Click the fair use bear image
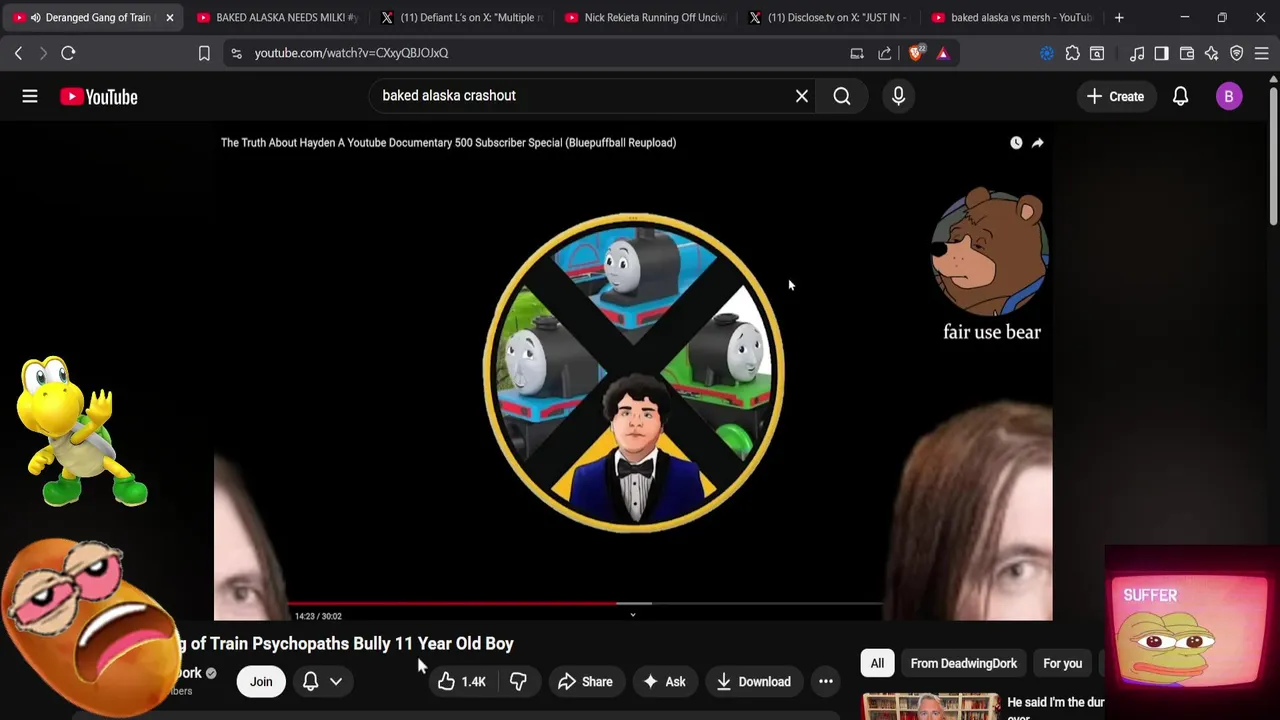 989,252
